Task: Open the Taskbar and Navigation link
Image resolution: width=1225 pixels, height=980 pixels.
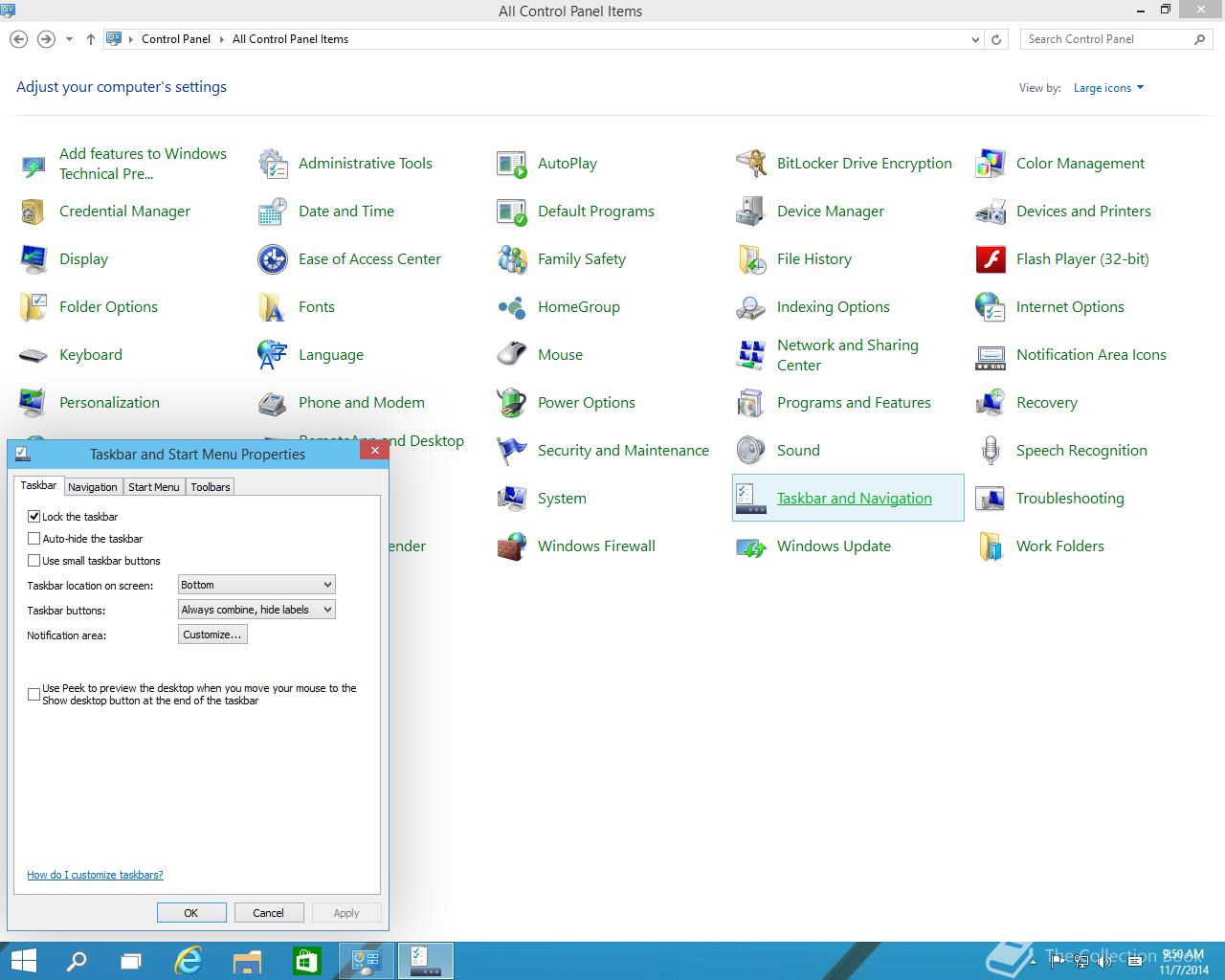Action: 854,499
